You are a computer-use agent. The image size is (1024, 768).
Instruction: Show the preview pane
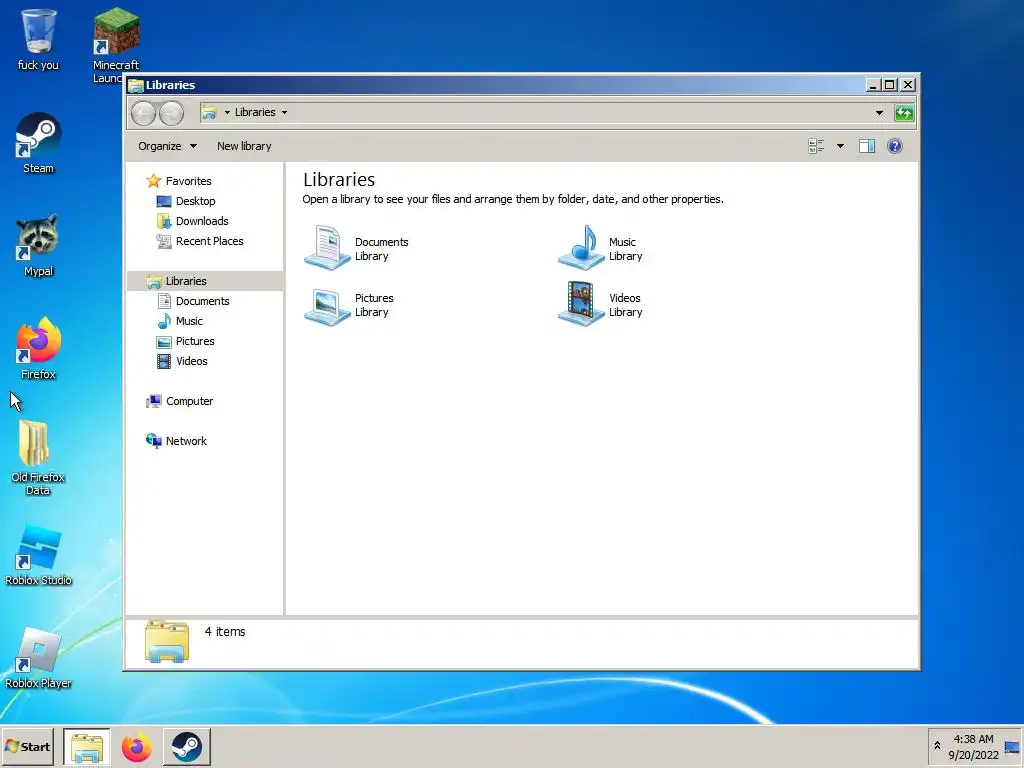(x=867, y=146)
